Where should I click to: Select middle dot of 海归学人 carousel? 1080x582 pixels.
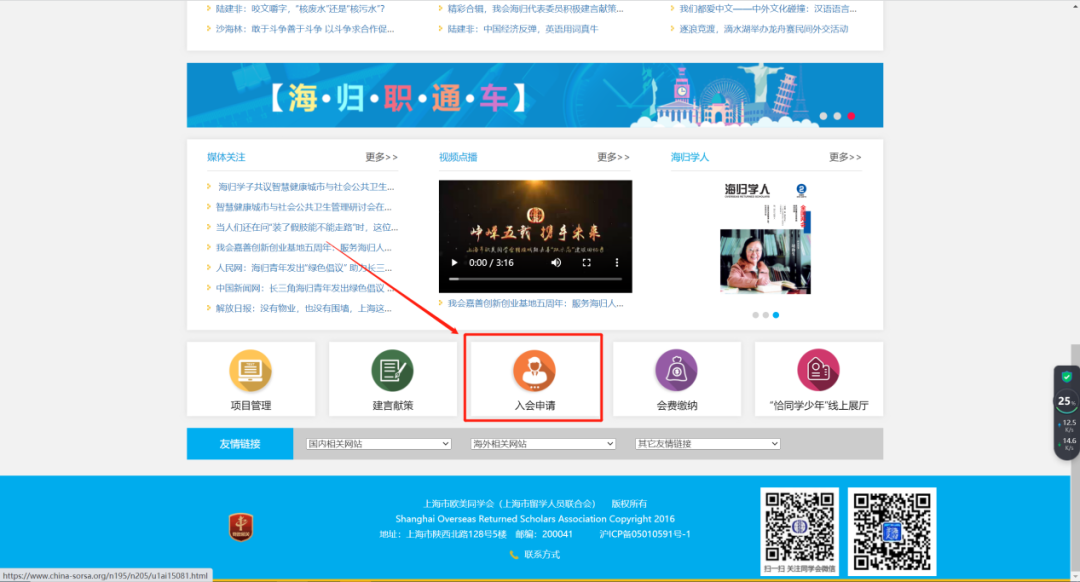[x=765, y=315]
